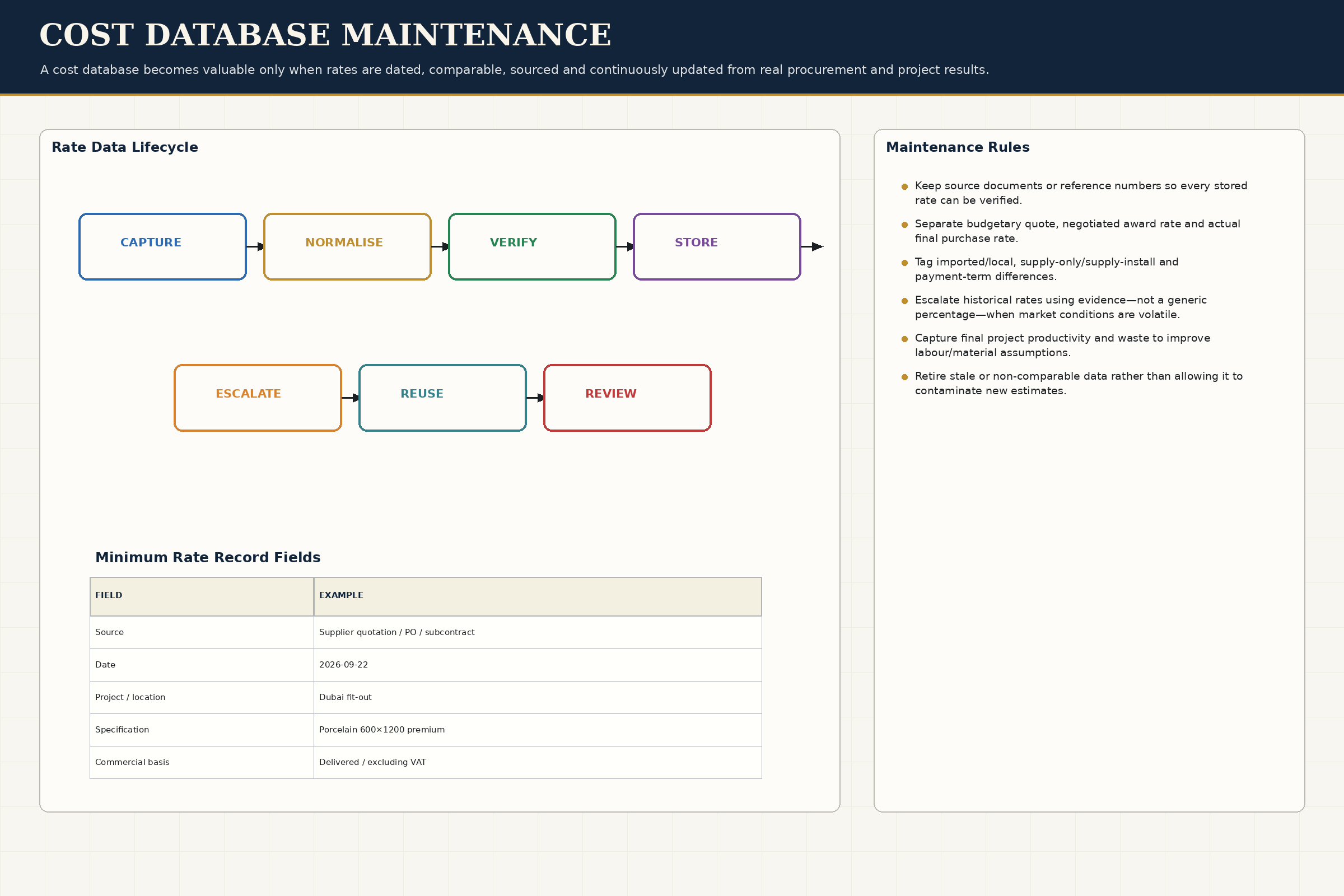Screen dimensions: 1344x896
Task: Click the 'Rate Data Lifecycle' heading
Action: click(x=124, y=147)
